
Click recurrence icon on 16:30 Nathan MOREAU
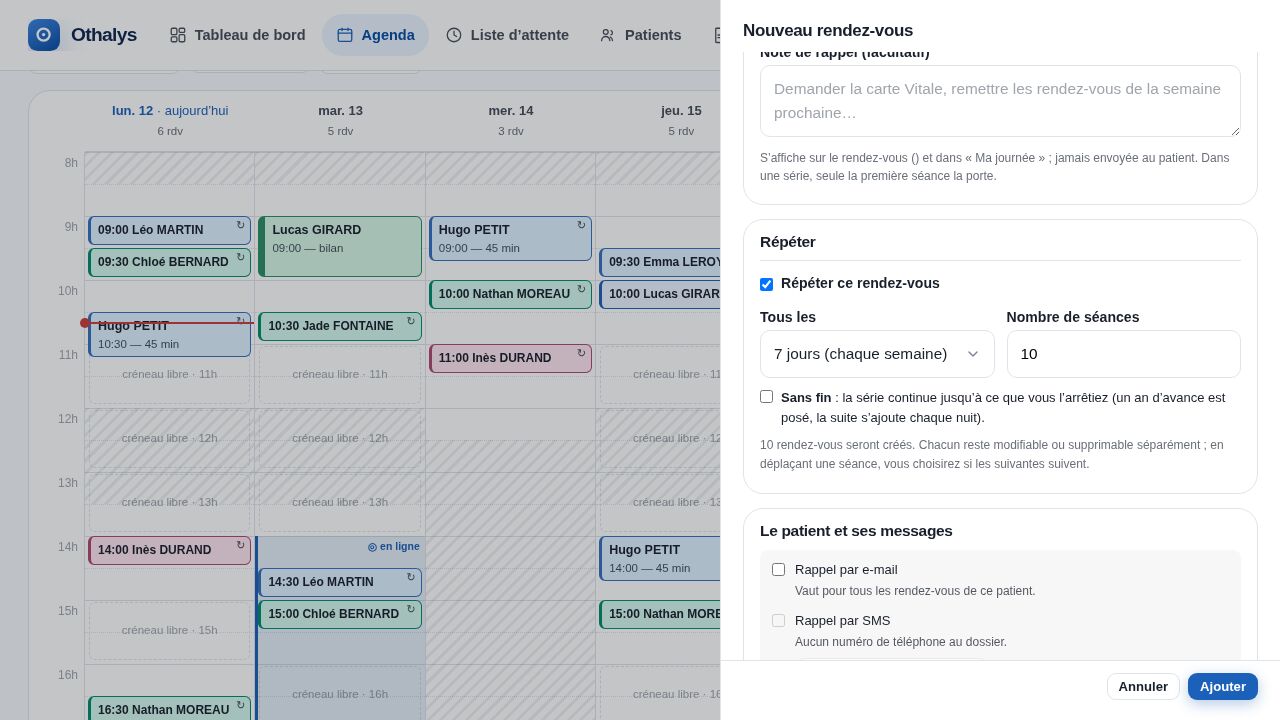tap(240, 706)
